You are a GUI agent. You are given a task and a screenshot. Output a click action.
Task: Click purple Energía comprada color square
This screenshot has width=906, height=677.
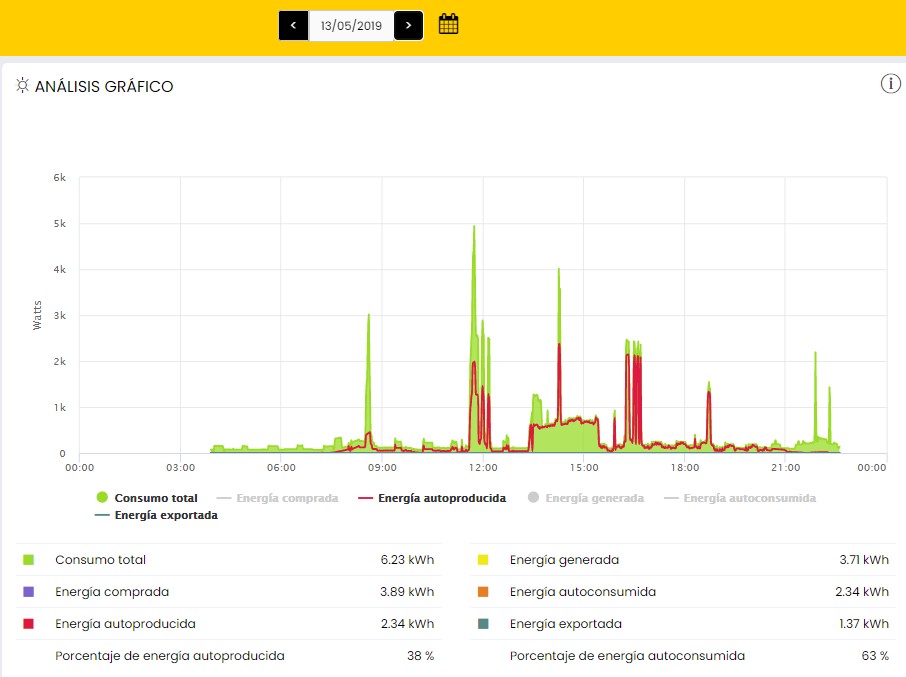click(29, 592)
